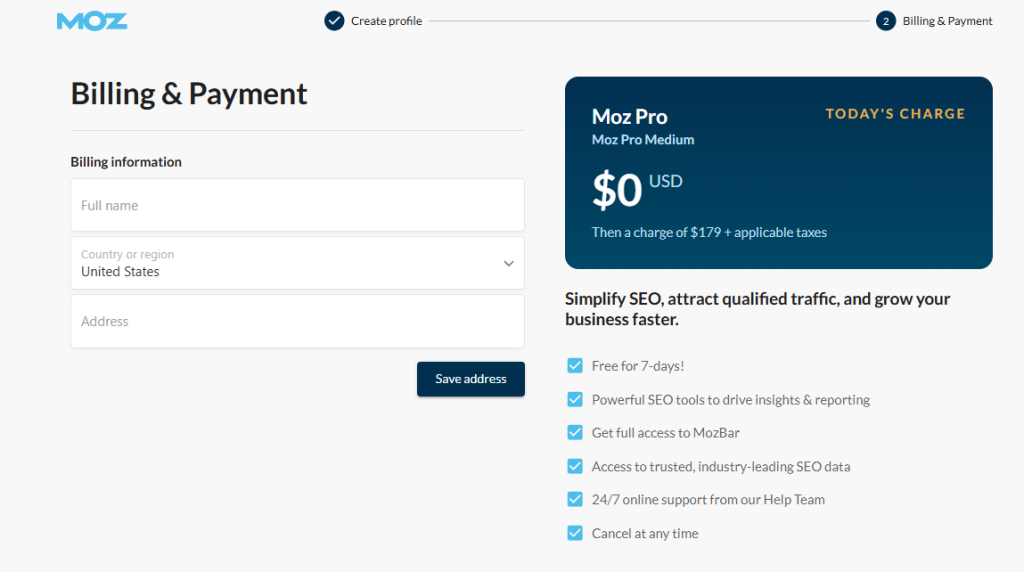The height and width of the screenshot is (572, 1024).
Task: Click the MozBar access checkmark
Action: (575, 432)
